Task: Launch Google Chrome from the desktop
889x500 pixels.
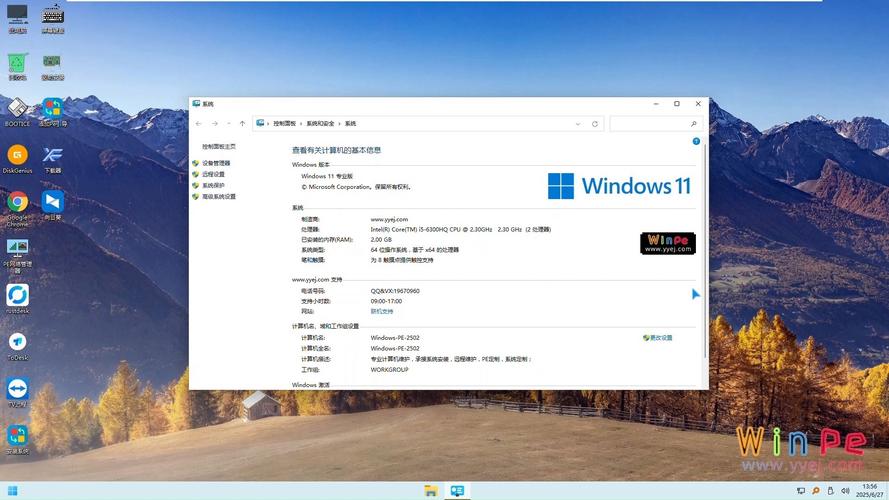Action: (x=18, y=208)
